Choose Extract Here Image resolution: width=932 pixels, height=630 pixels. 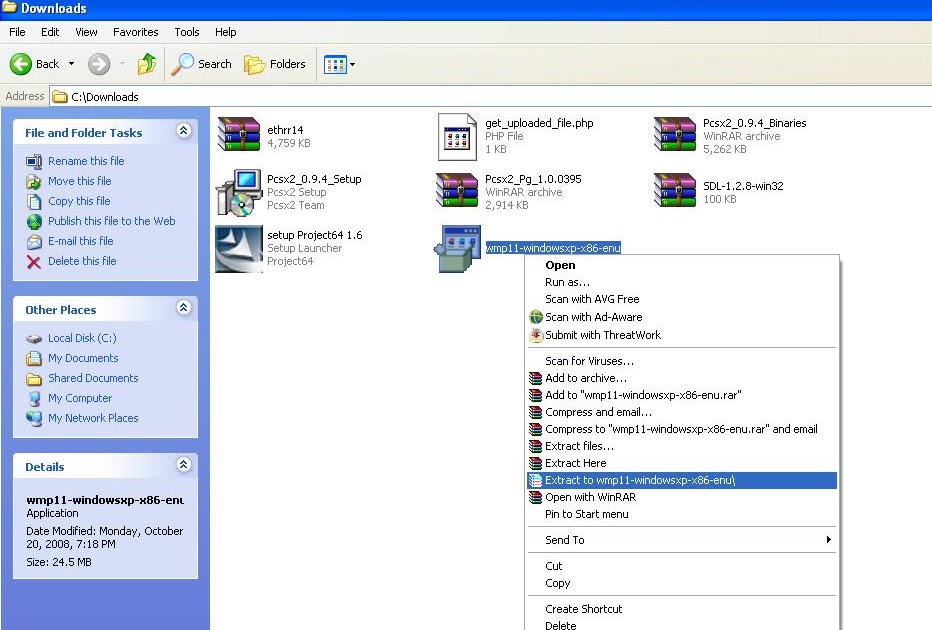tap(682, 463)
